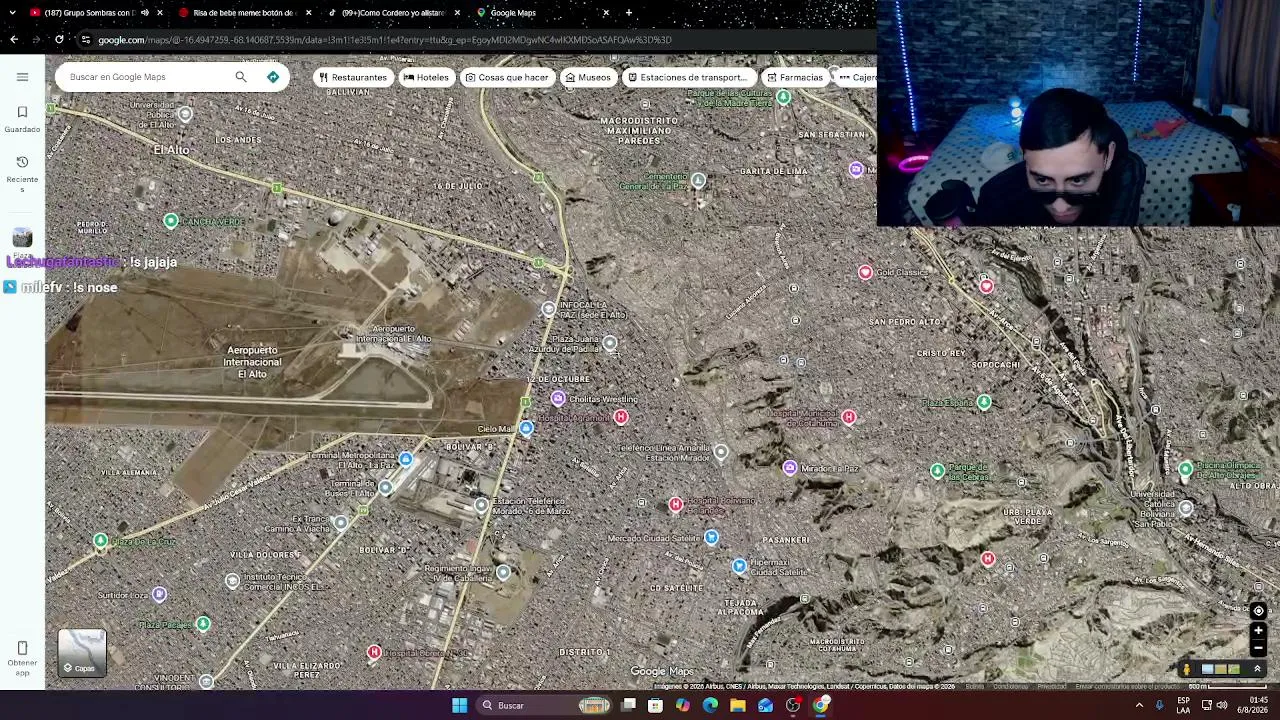Select the Cholitas Wrestling pin
The image size is (1280, 720).
click(558, 399)
